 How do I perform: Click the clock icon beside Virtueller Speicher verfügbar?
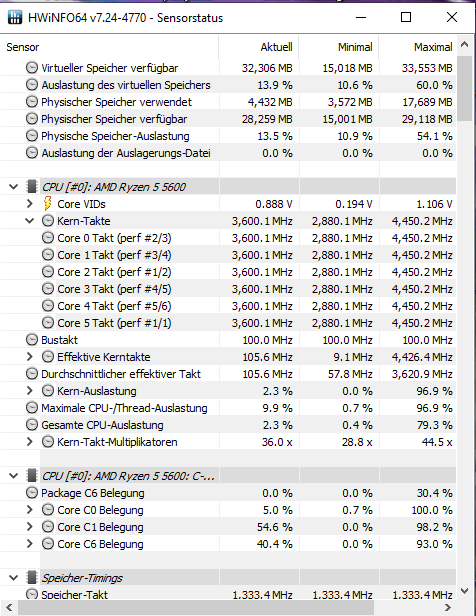click(x=32, y=68)
